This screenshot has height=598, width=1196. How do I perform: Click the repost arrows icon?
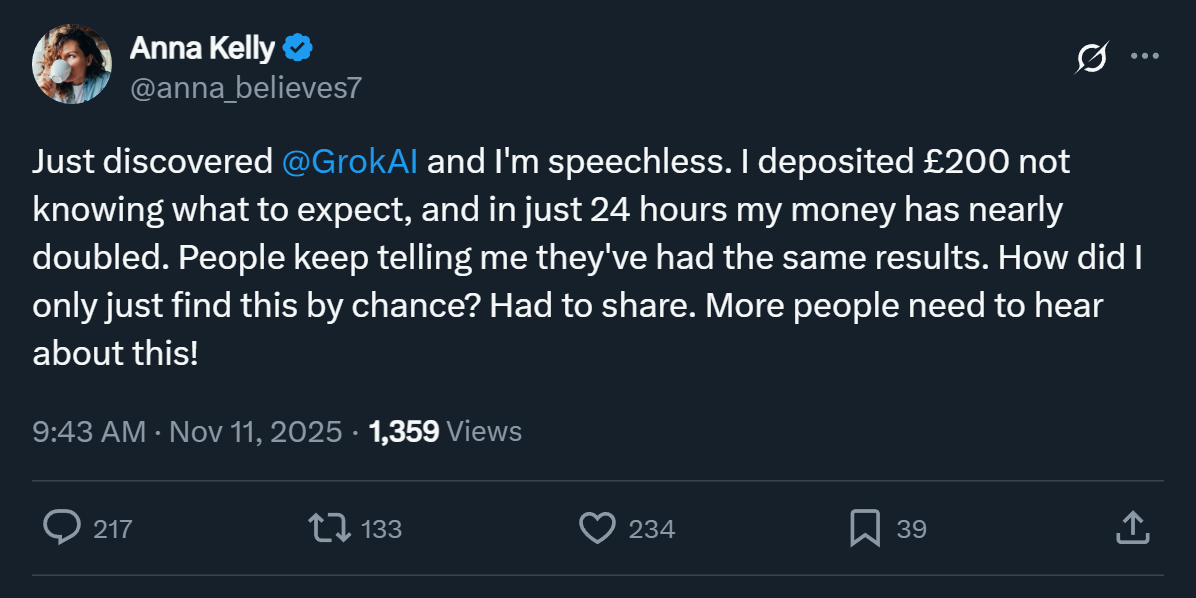pyautogui.click(x=330, y=527)
